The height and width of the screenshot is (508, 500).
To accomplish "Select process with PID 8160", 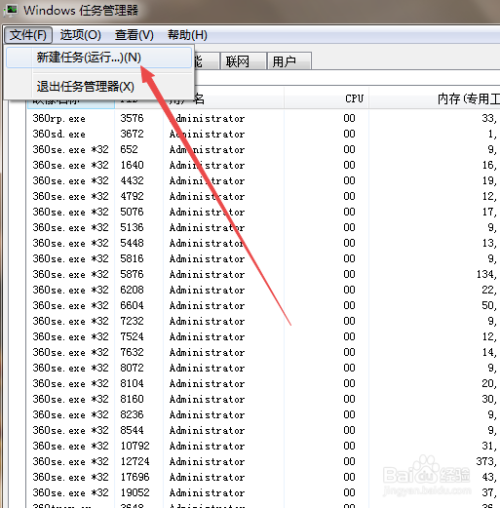I will (263, 399).
